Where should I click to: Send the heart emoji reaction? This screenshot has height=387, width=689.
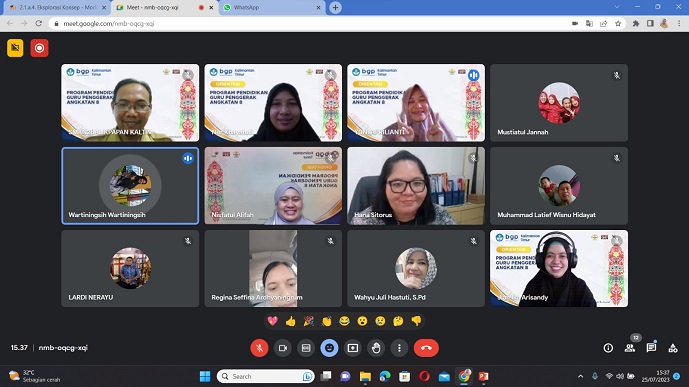coord(272,321)
